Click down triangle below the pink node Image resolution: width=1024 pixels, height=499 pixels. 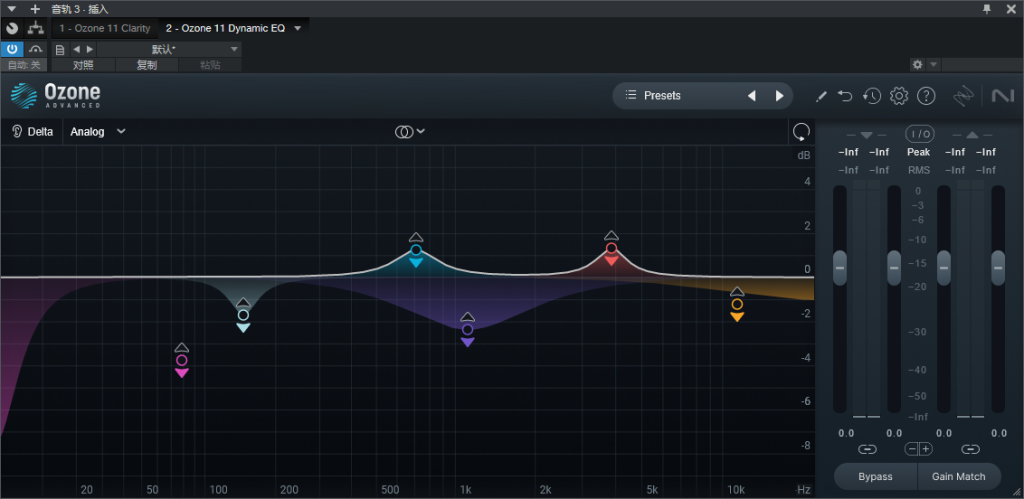pos(182,373)
